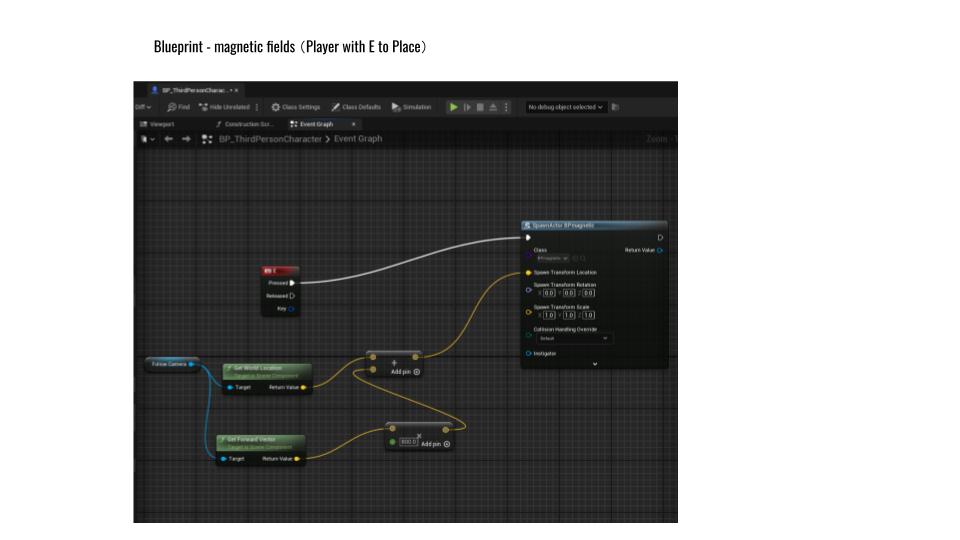Click the Stop simulation icon
This screenshot has width=960, height=540.
click(x=480, y=107)
